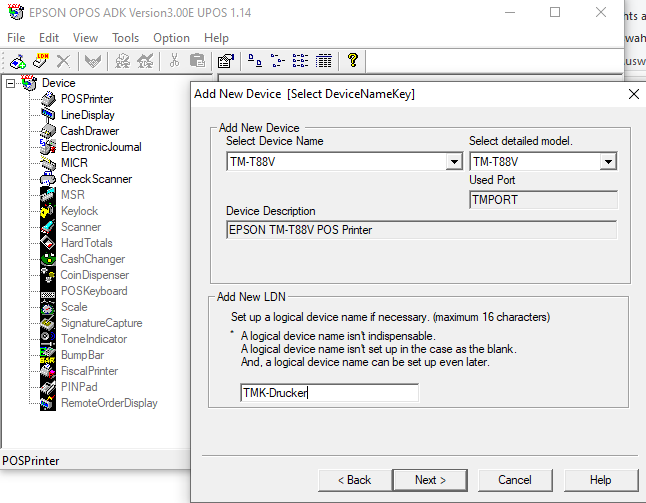Click the Cut scissors toolbar icon
The image size is (646, 503).
[x=174, y=61]
